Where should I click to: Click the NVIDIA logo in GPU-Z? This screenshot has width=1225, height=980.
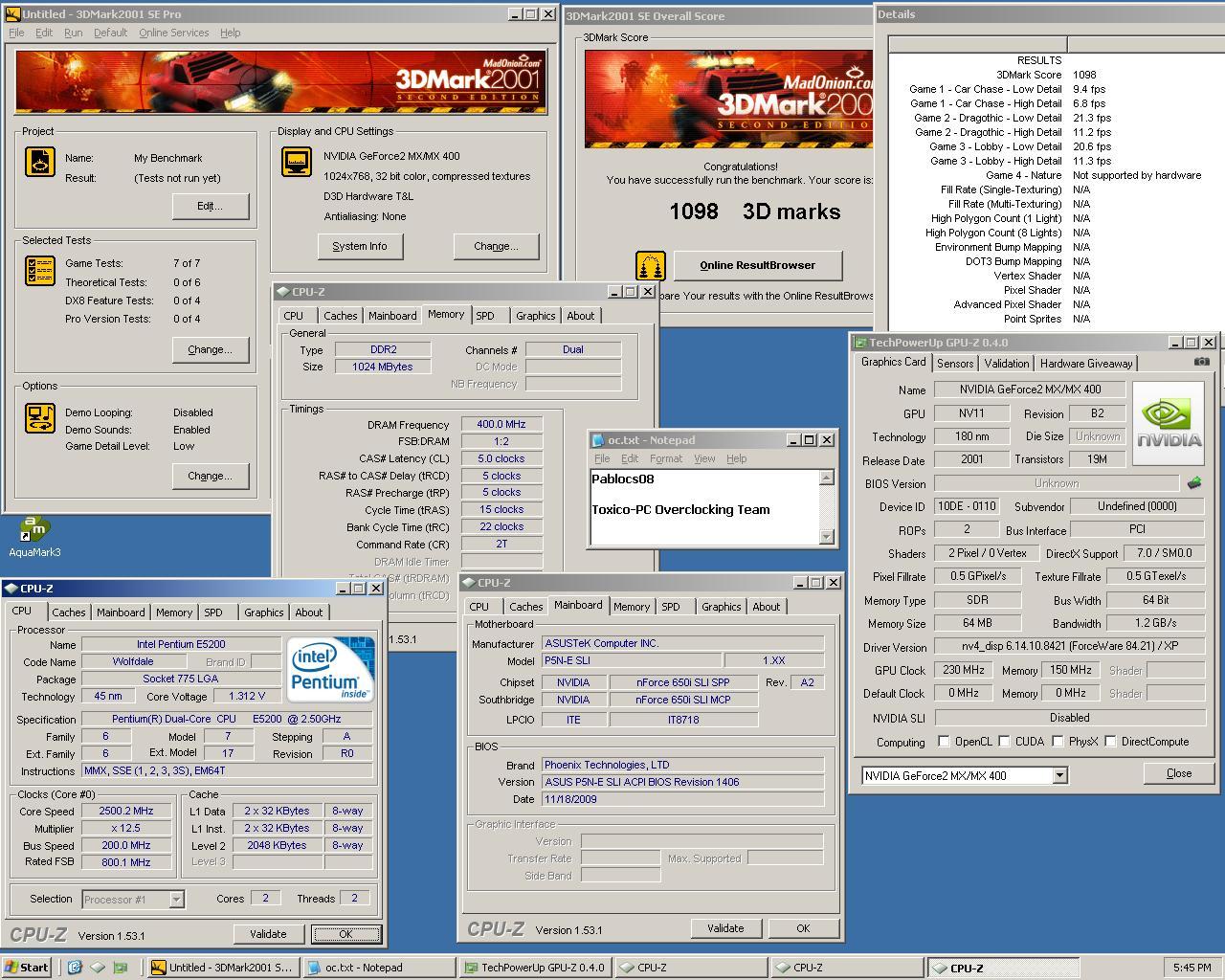click(x=1169, y=424)
